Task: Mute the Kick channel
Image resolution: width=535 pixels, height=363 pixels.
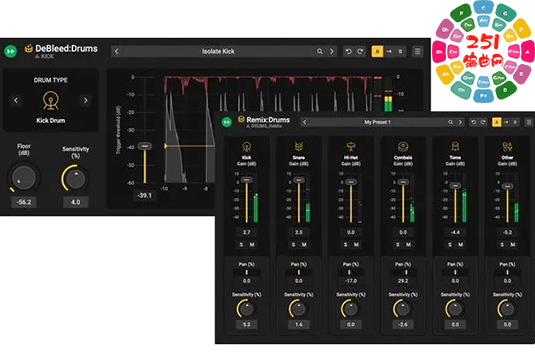Action: (252, 245)
